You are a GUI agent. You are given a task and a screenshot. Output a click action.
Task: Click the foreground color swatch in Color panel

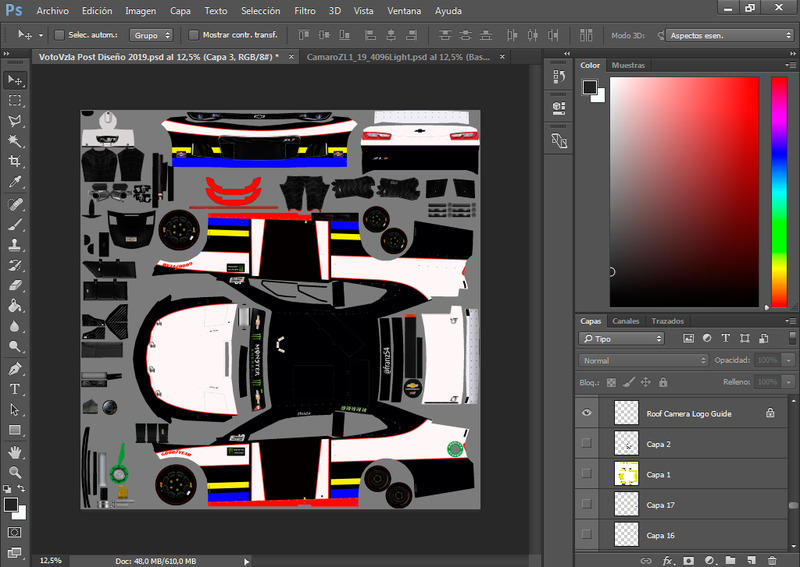tap(590, 87)
